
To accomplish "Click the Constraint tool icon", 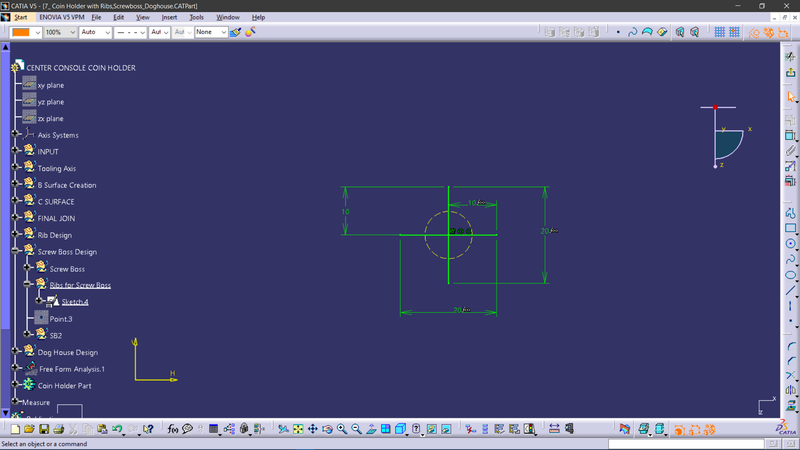I will point(790,136).
